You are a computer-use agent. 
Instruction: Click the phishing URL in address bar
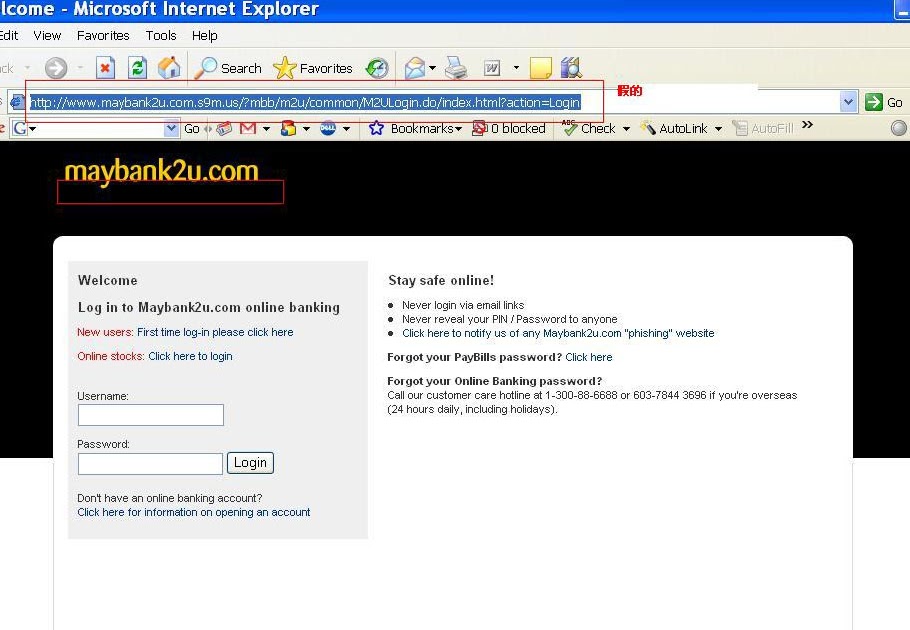pyautogui.click(x=305, y=103)
